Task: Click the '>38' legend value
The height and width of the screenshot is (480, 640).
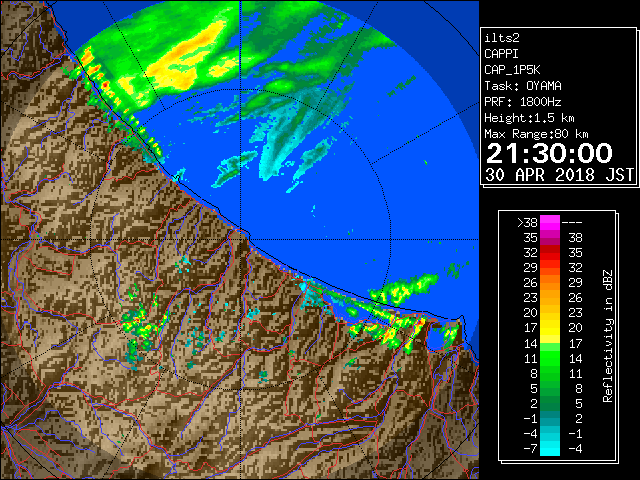Action: coord(527,222)
